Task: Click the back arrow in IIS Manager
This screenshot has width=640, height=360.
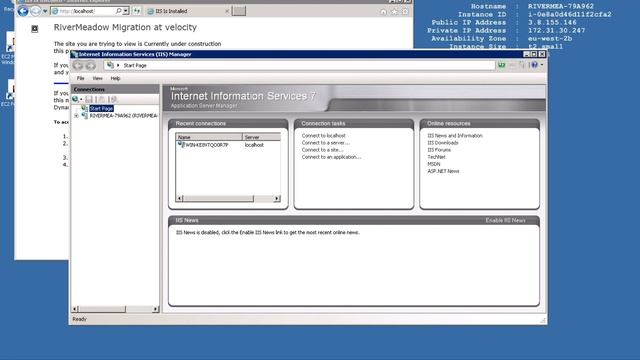Action: pos(78,65)
